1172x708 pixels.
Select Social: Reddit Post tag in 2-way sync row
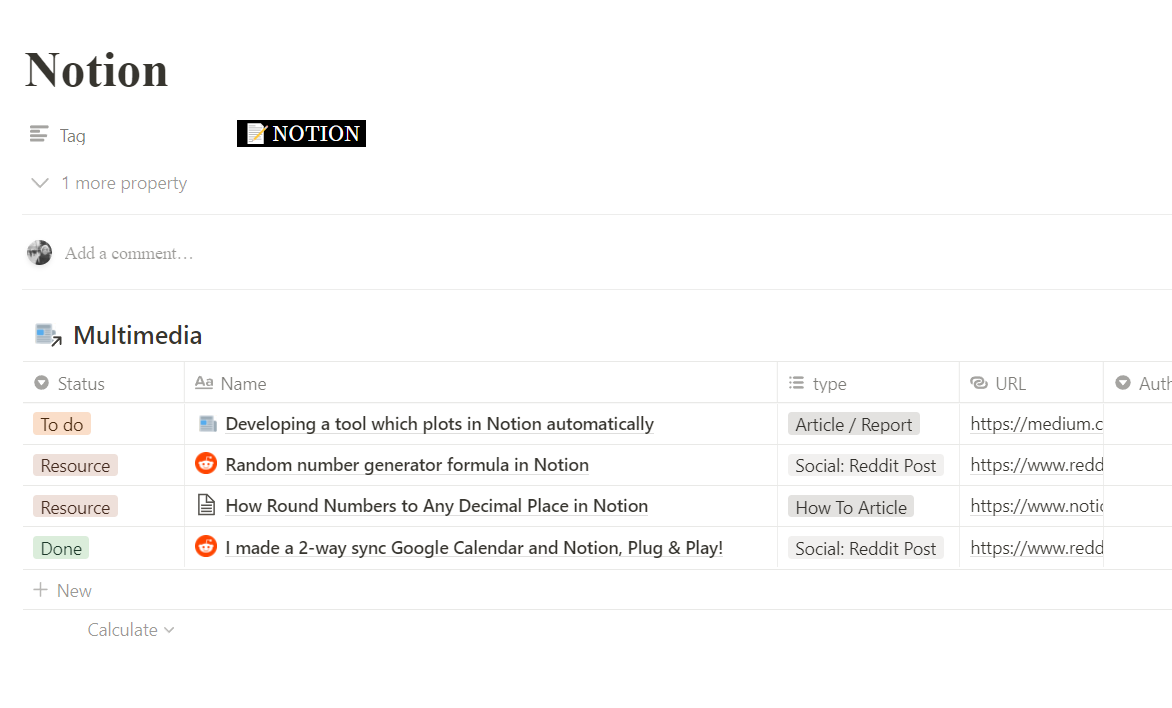coord(866,548)
